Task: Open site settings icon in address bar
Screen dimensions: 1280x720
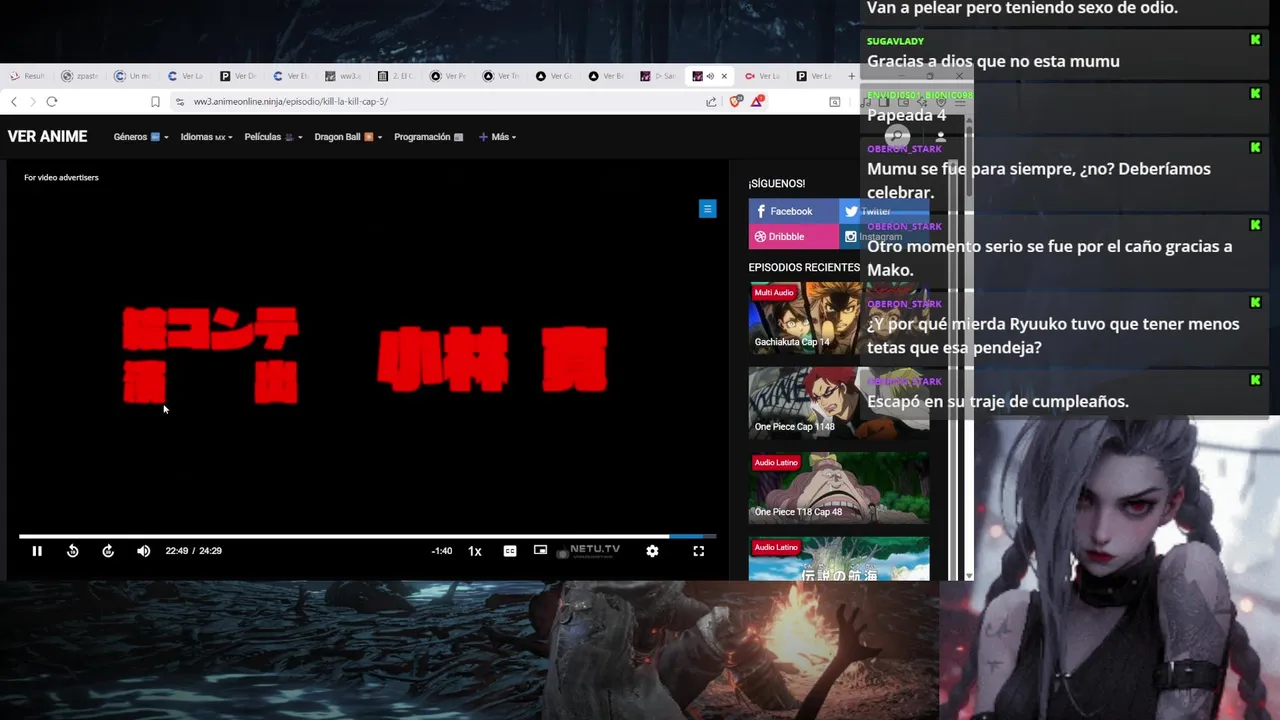Action: (180, 101)
